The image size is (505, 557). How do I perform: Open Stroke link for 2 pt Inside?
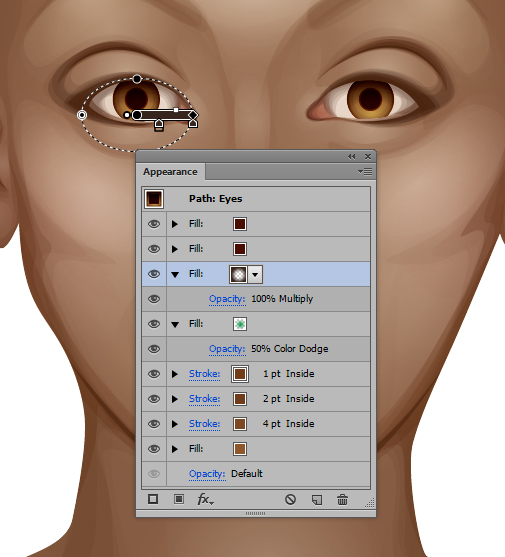pyautogui.click(x=204, y=399)
